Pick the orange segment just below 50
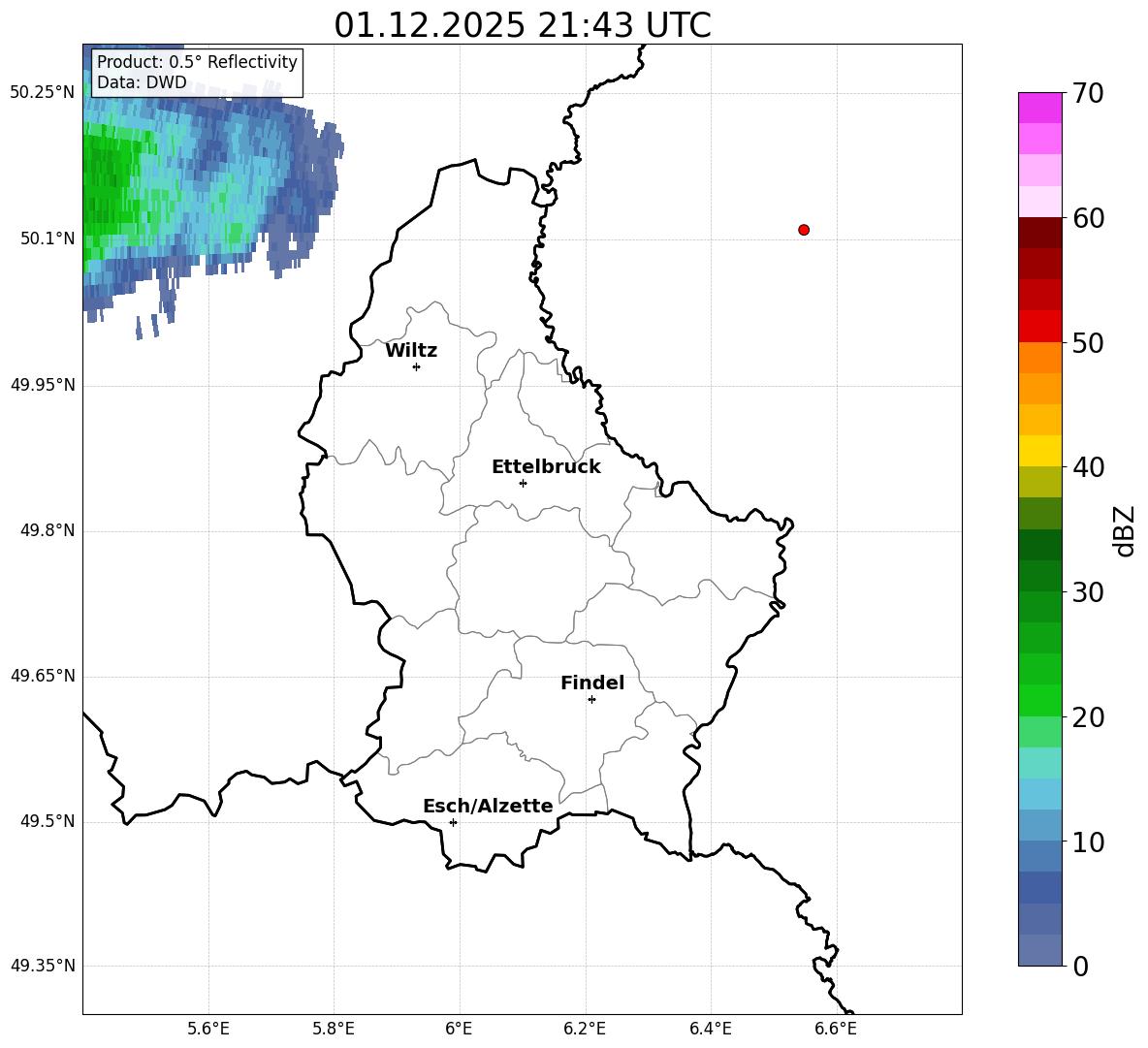This screenshot has width=1148, height=1048. point(1039,358)
